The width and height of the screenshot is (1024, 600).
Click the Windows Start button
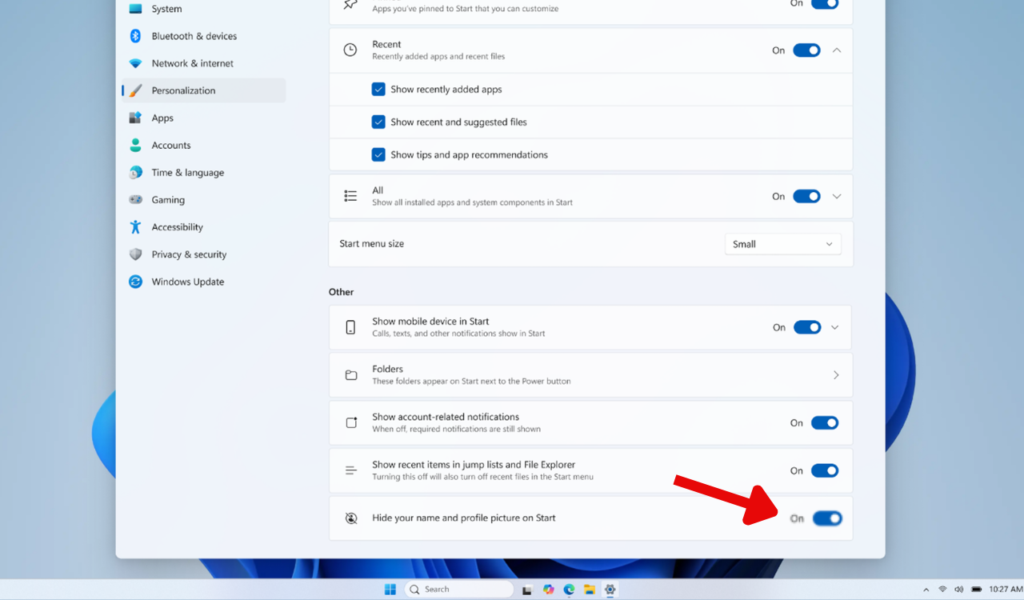pos(390,590)
